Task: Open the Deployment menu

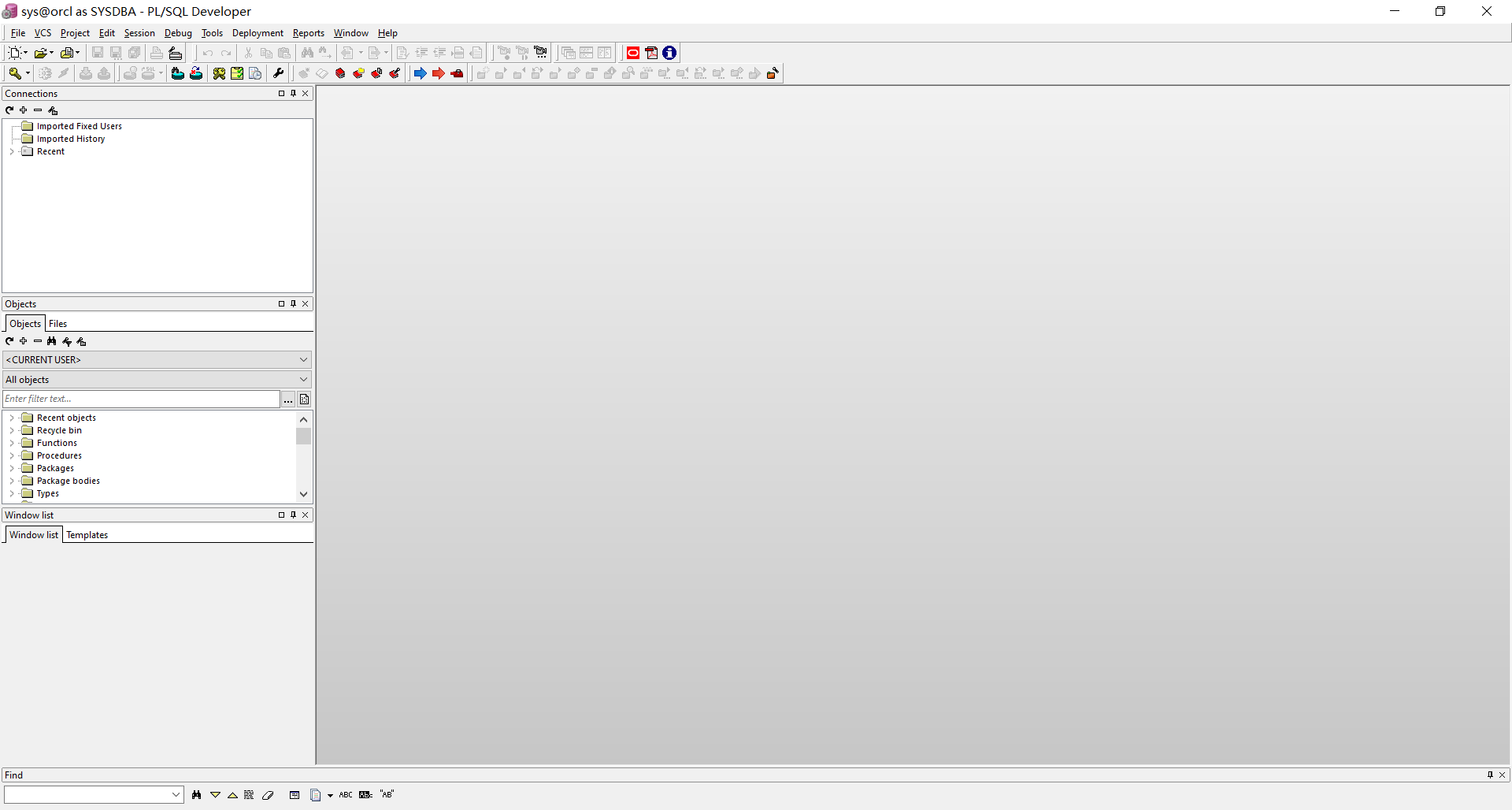Action: pos(258,33)
